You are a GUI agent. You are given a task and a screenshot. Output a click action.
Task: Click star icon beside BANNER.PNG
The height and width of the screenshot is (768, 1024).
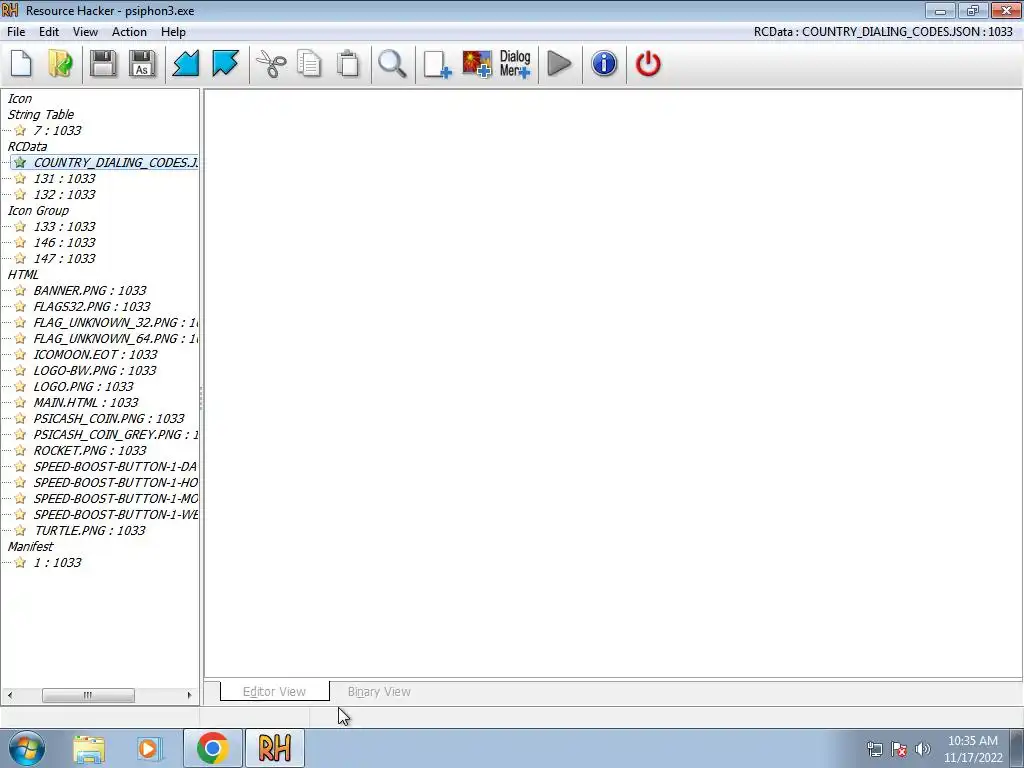point(20,291)
